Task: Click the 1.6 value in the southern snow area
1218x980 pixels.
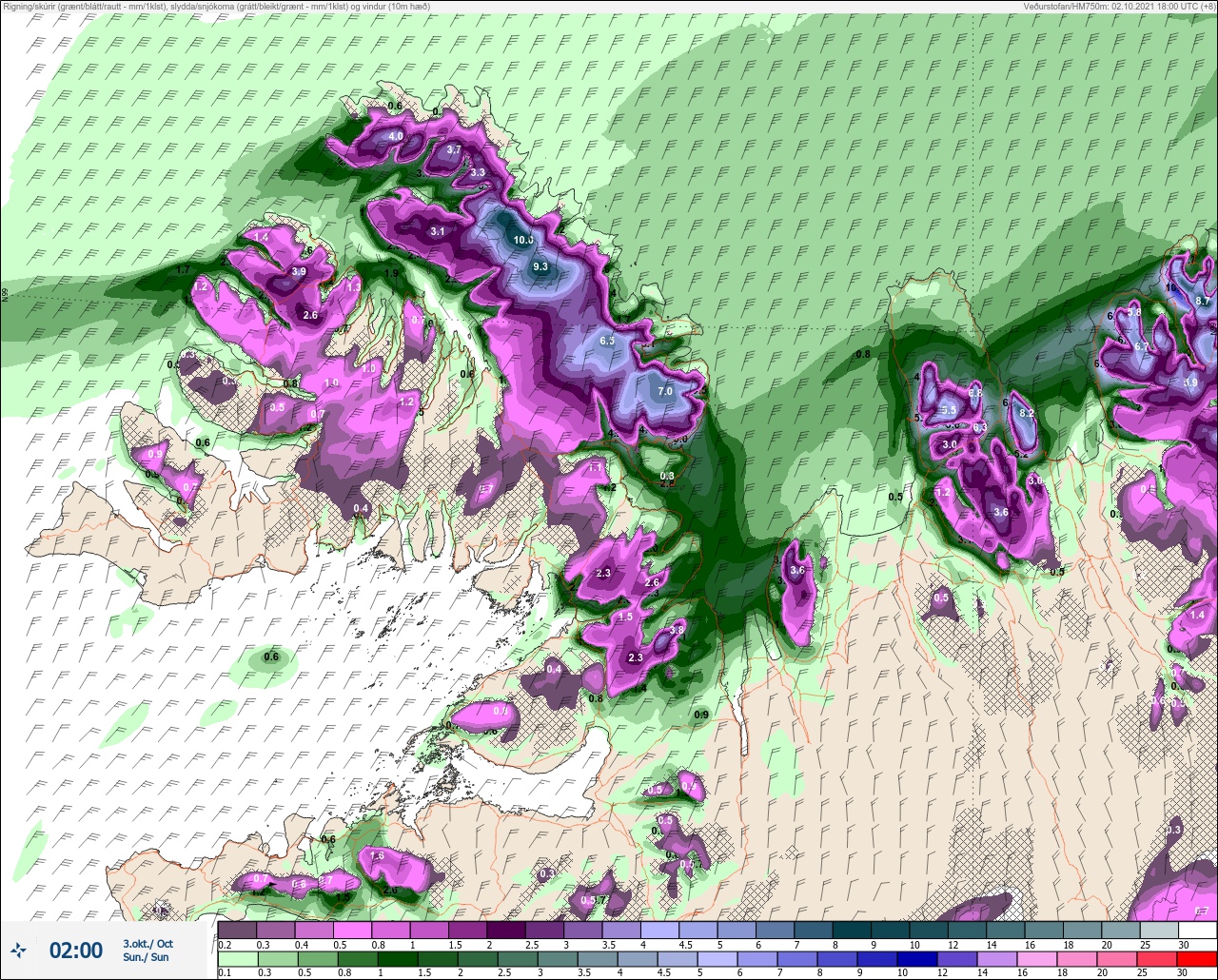Action: tap(377, 855)
